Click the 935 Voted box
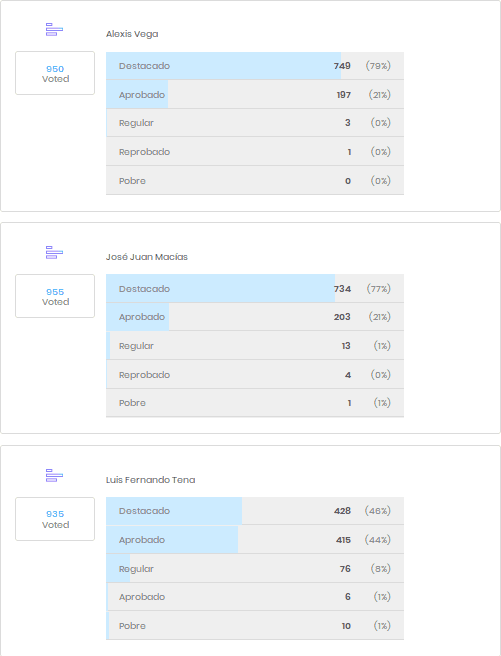 (55, 519)
